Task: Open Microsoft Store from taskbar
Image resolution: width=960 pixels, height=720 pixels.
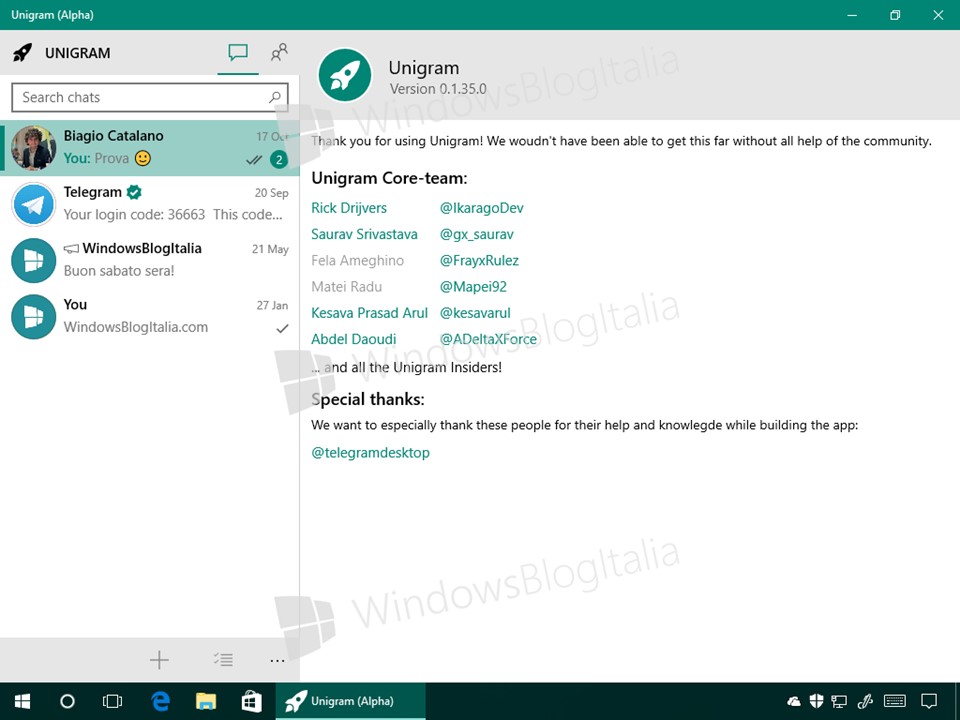Action: [252, 701]
